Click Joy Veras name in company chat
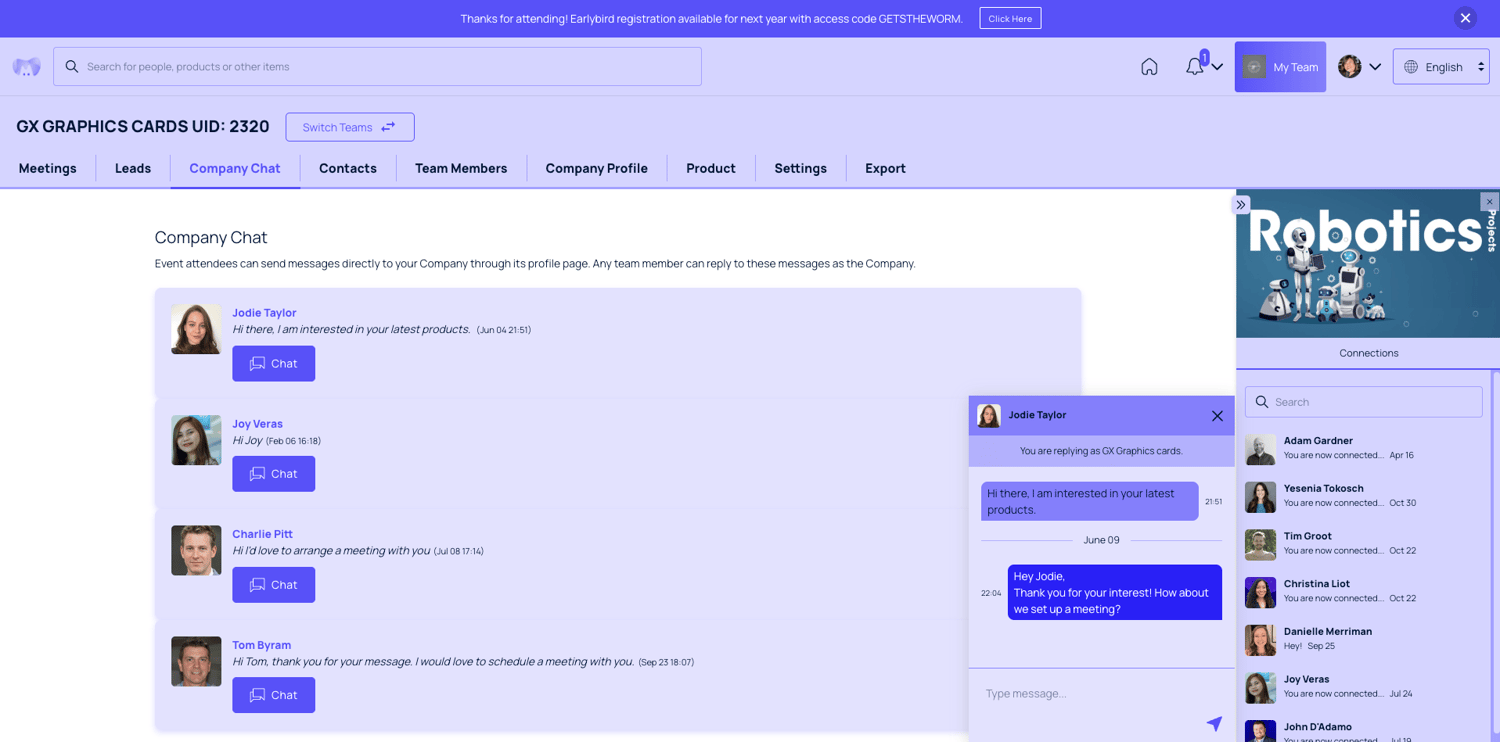1500x742 pixels. (258, 424)
